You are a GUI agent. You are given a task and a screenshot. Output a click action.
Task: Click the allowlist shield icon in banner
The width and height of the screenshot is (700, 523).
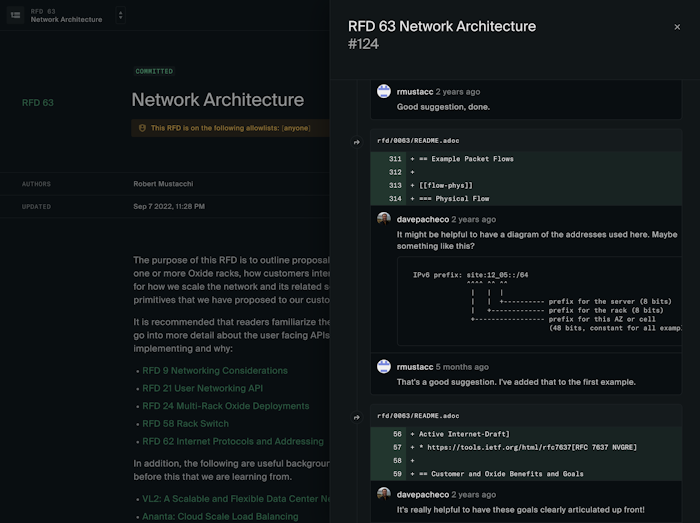tap(142, 128)
